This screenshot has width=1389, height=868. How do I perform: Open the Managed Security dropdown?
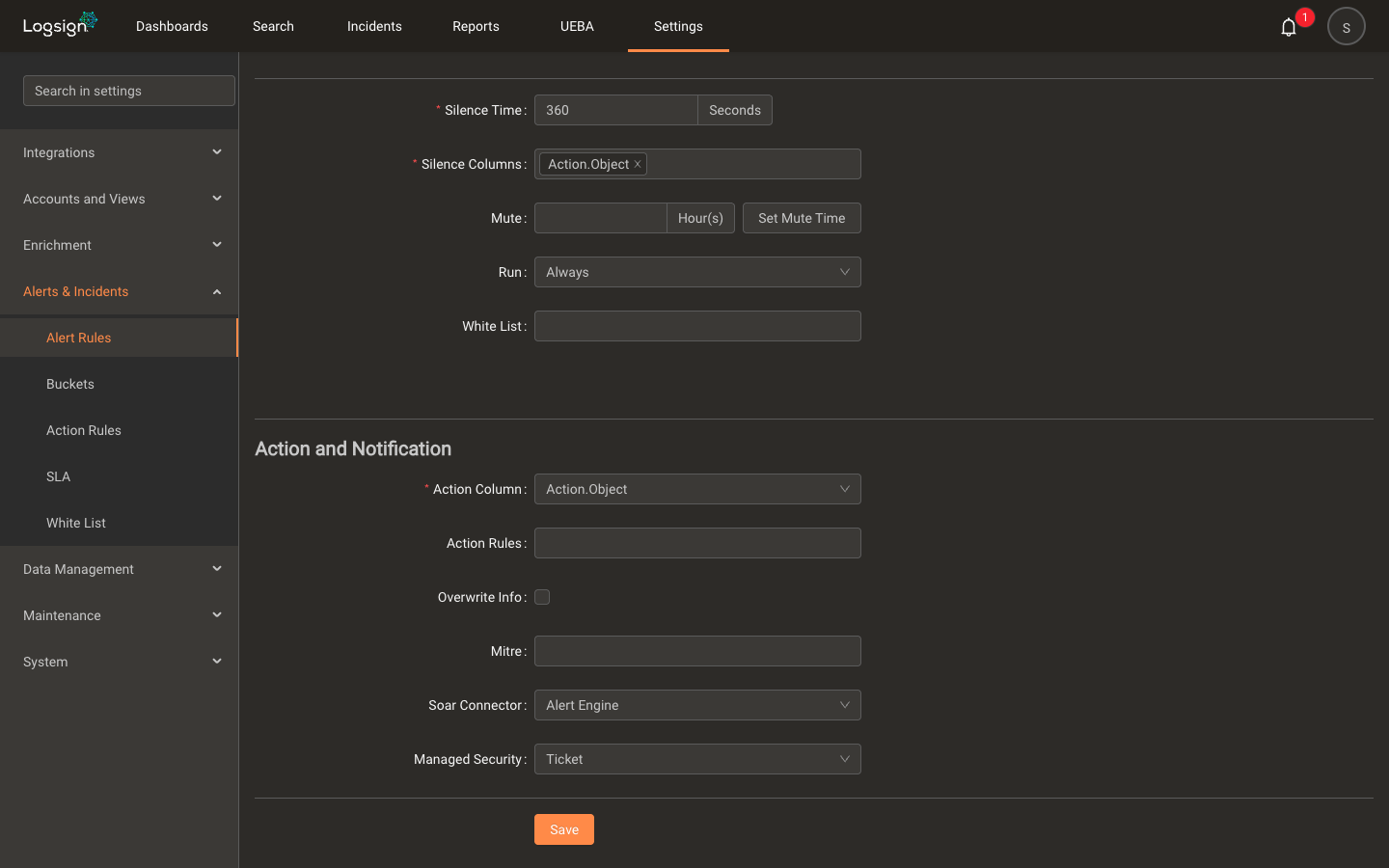pyautogui.click(x=697, y=759)
